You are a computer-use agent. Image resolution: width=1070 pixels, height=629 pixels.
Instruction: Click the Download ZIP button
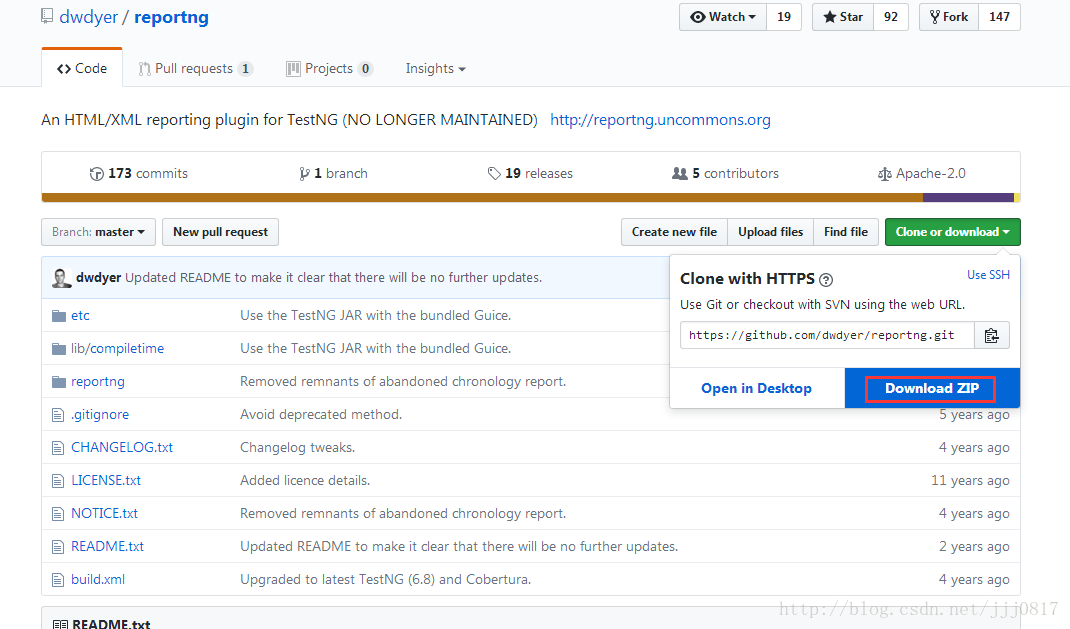tap(931, 388)
